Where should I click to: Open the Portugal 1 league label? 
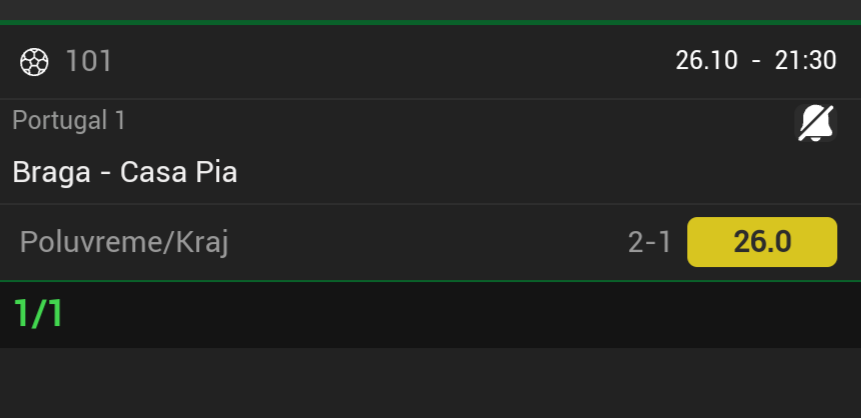pyautogui.click(x=69, y=121)
